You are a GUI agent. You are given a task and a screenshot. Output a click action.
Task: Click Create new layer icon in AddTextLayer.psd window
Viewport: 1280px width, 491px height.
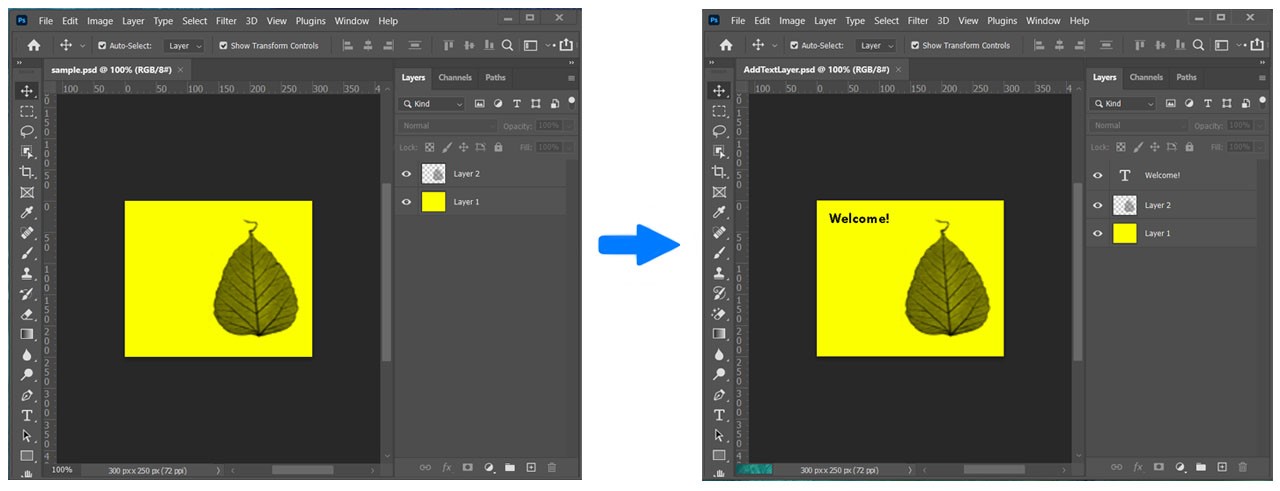coord(1222,467)
